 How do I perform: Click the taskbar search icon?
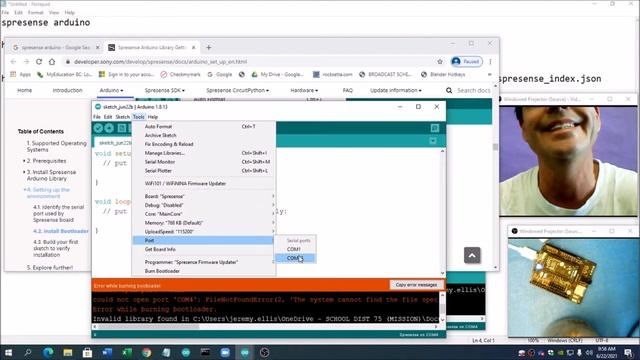click(x=28, y=352)
